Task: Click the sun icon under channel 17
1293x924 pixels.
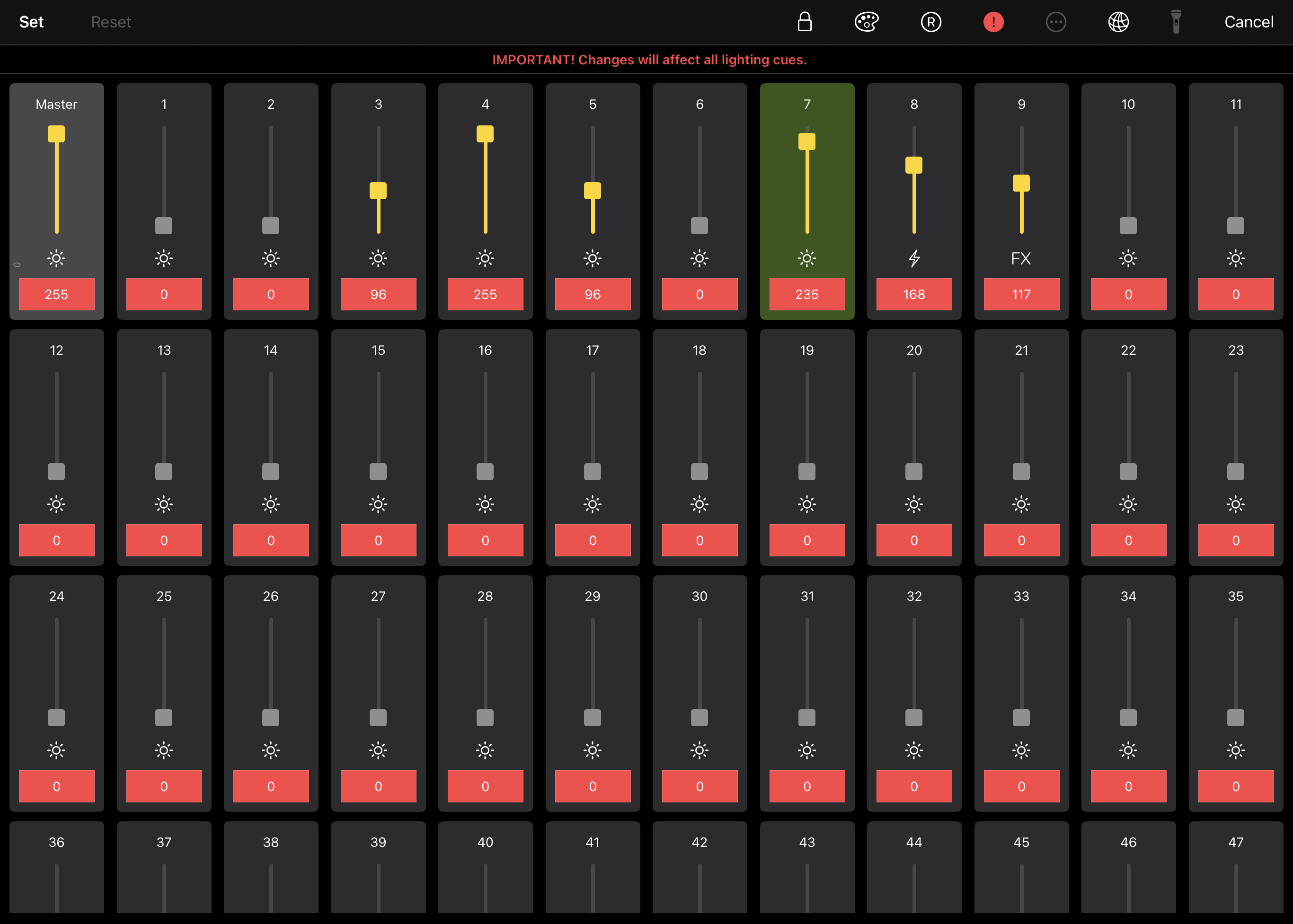Action: (593, 504)
